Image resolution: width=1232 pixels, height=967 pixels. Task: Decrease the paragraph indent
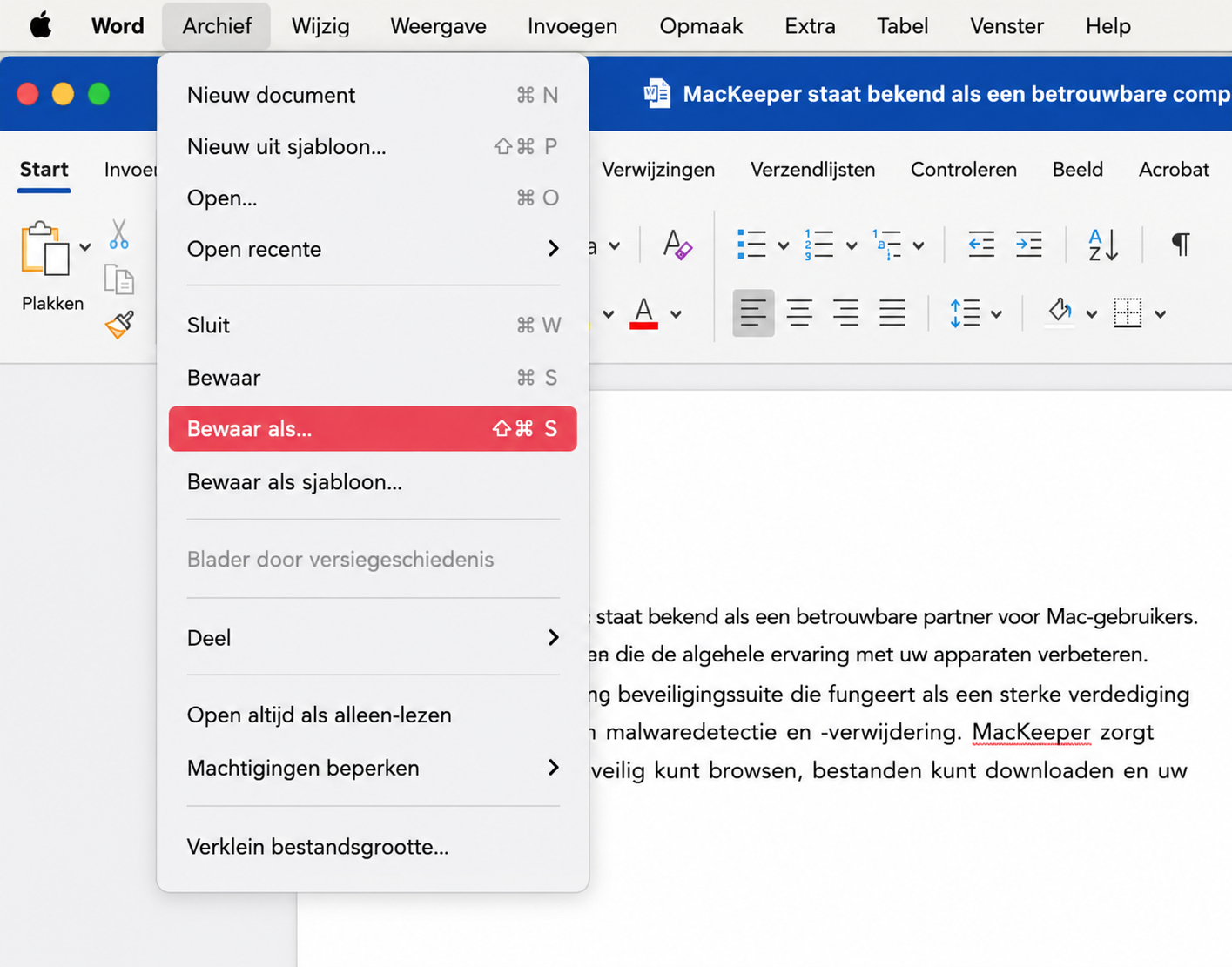(981, 245)
